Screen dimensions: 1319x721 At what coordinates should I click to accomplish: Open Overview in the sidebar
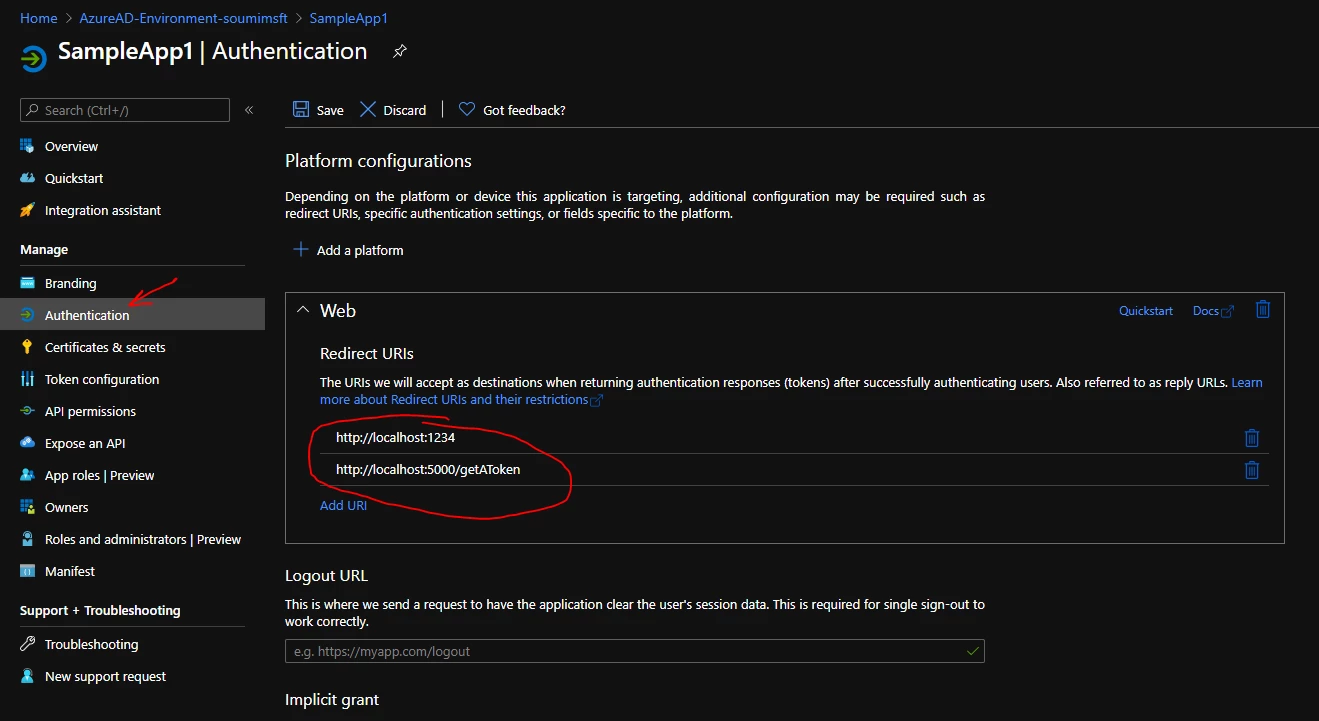point(71,146)
